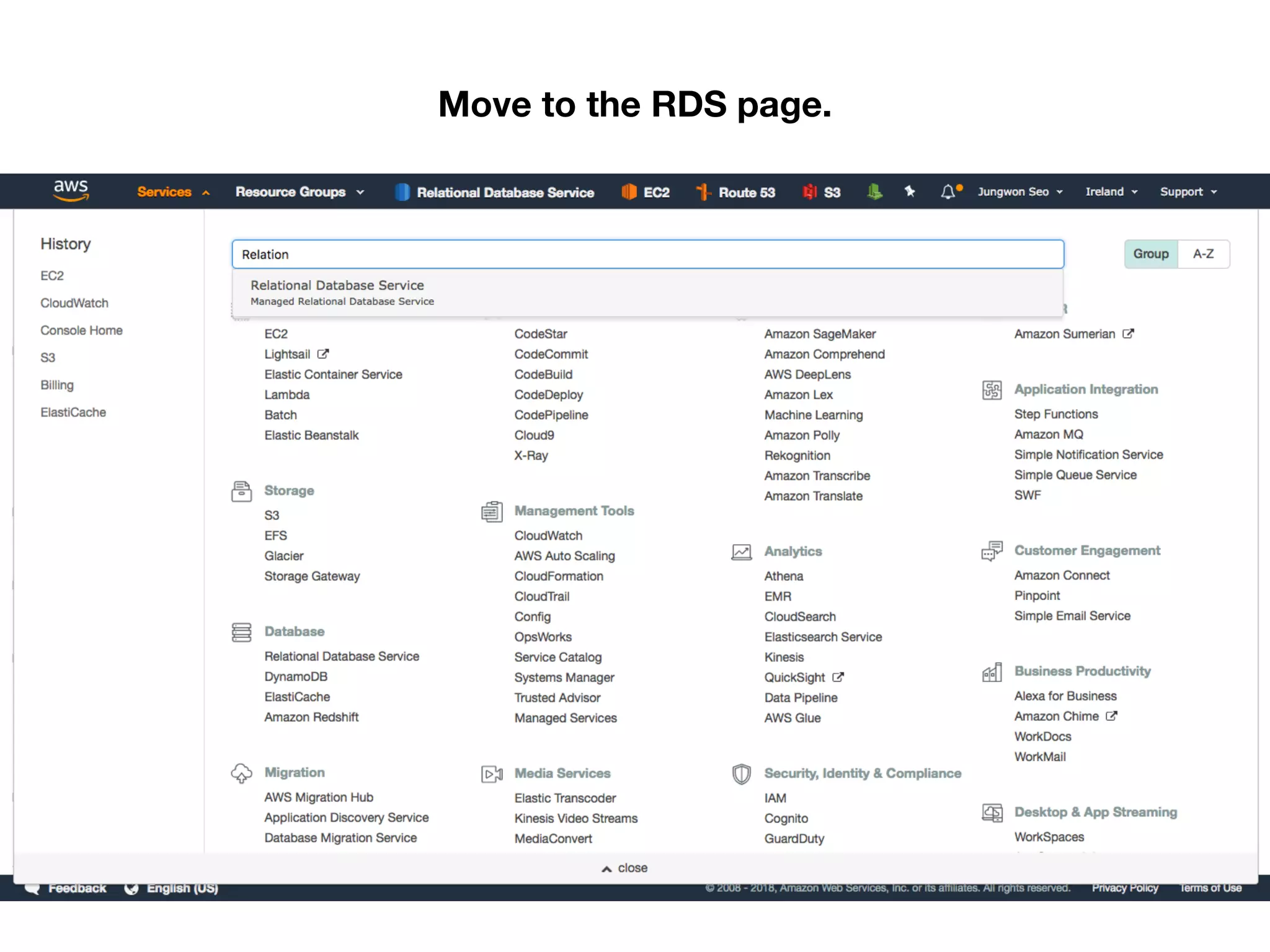Open the pinned EC2 shortcut icon
Screen dimensions: 1270x952
tap(629, 192)
